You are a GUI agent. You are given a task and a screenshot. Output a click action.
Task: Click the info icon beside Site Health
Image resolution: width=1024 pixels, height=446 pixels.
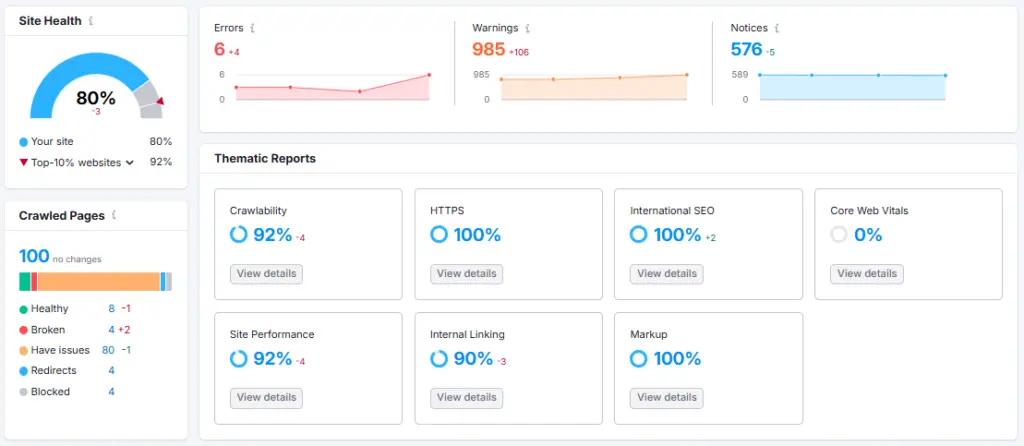click(x=92, y=21)
